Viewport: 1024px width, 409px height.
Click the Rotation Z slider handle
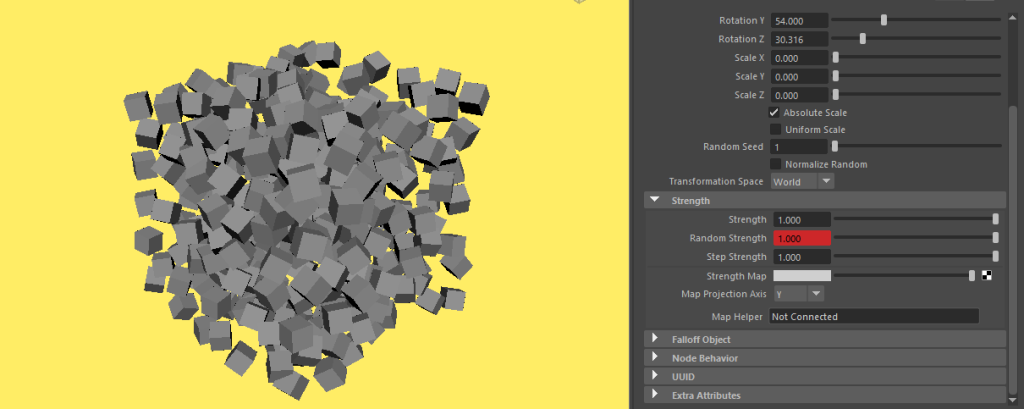(863, 39)
